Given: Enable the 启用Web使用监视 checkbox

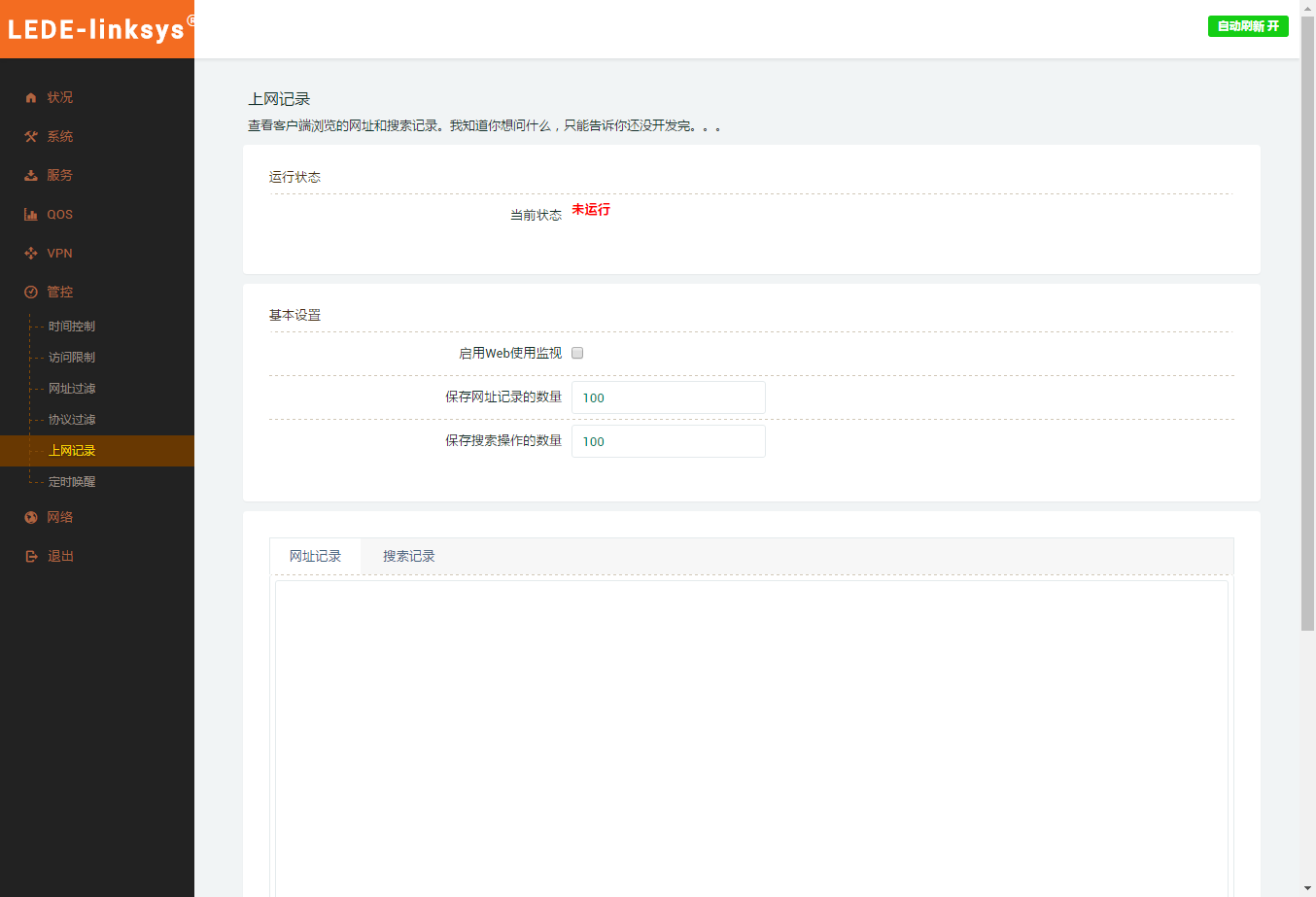Looking at the screenshot, I should 577,353.
